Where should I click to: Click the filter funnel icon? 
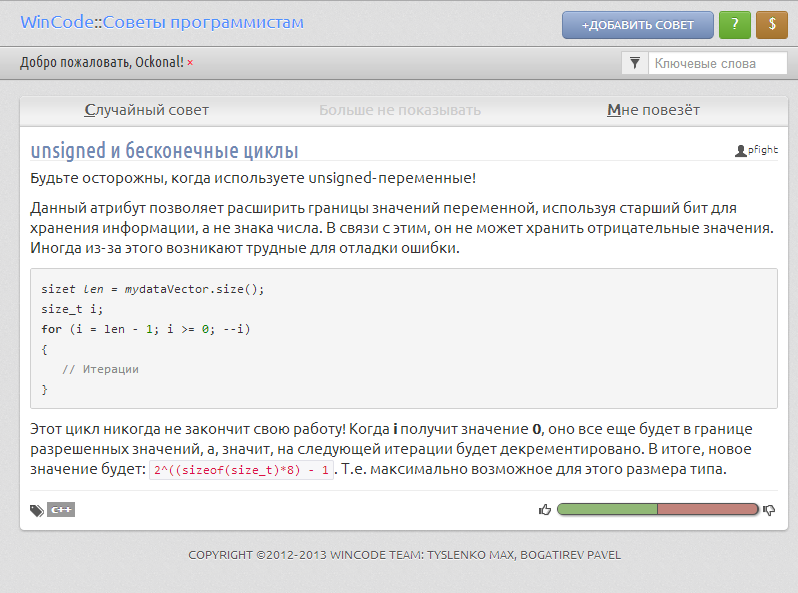[x=635, y=63]
